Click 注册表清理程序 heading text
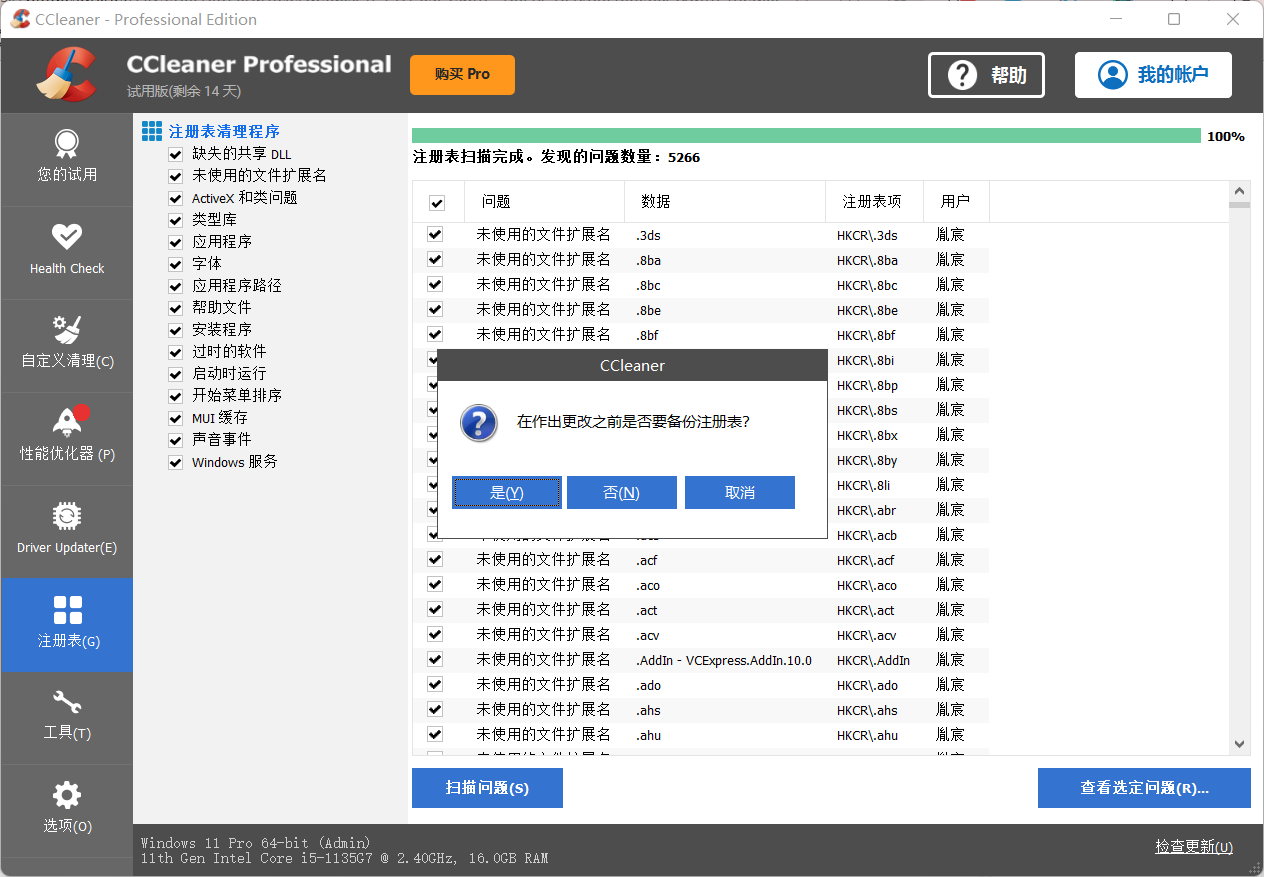Image resolution: width=1264 pixels, height=877 pixels. [x=224, y=131]
